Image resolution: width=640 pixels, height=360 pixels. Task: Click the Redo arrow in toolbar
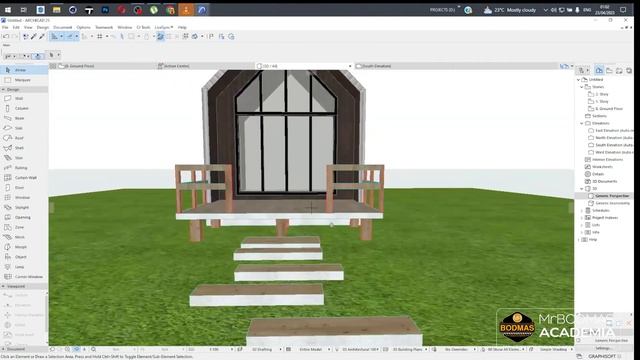point(15,36)
